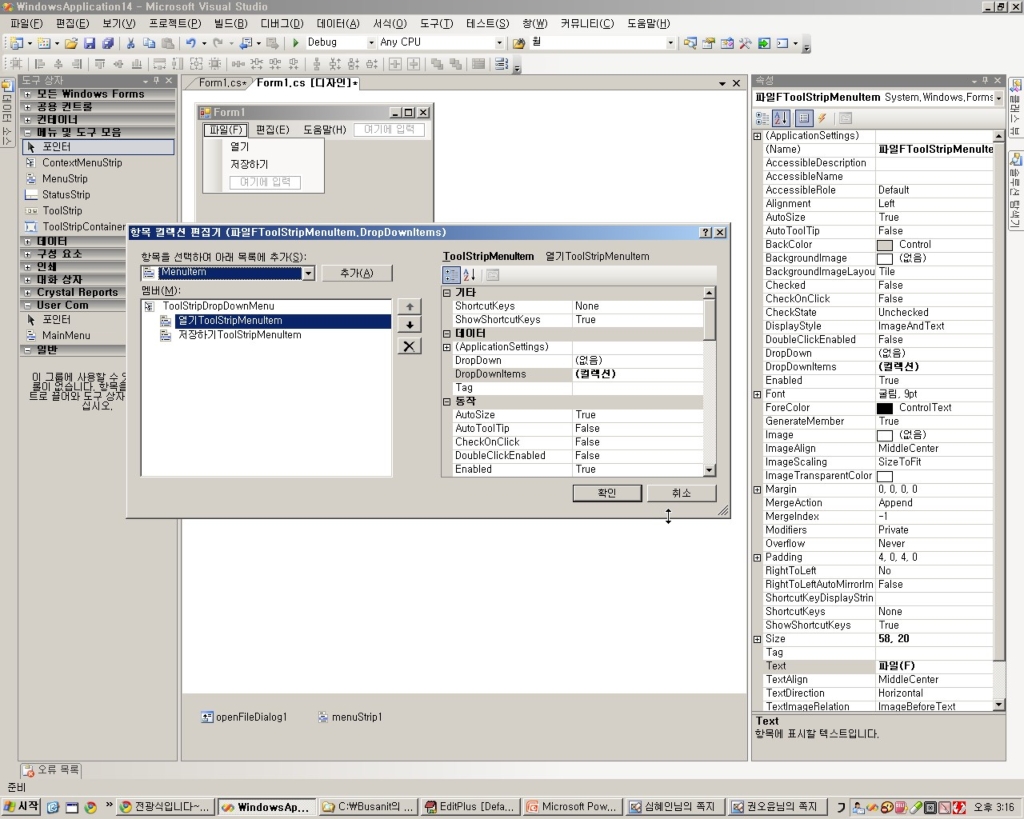Switch Properties panel to Categorized view
The width and height of the screenshot is (1024, 819).
pos(762,118)
